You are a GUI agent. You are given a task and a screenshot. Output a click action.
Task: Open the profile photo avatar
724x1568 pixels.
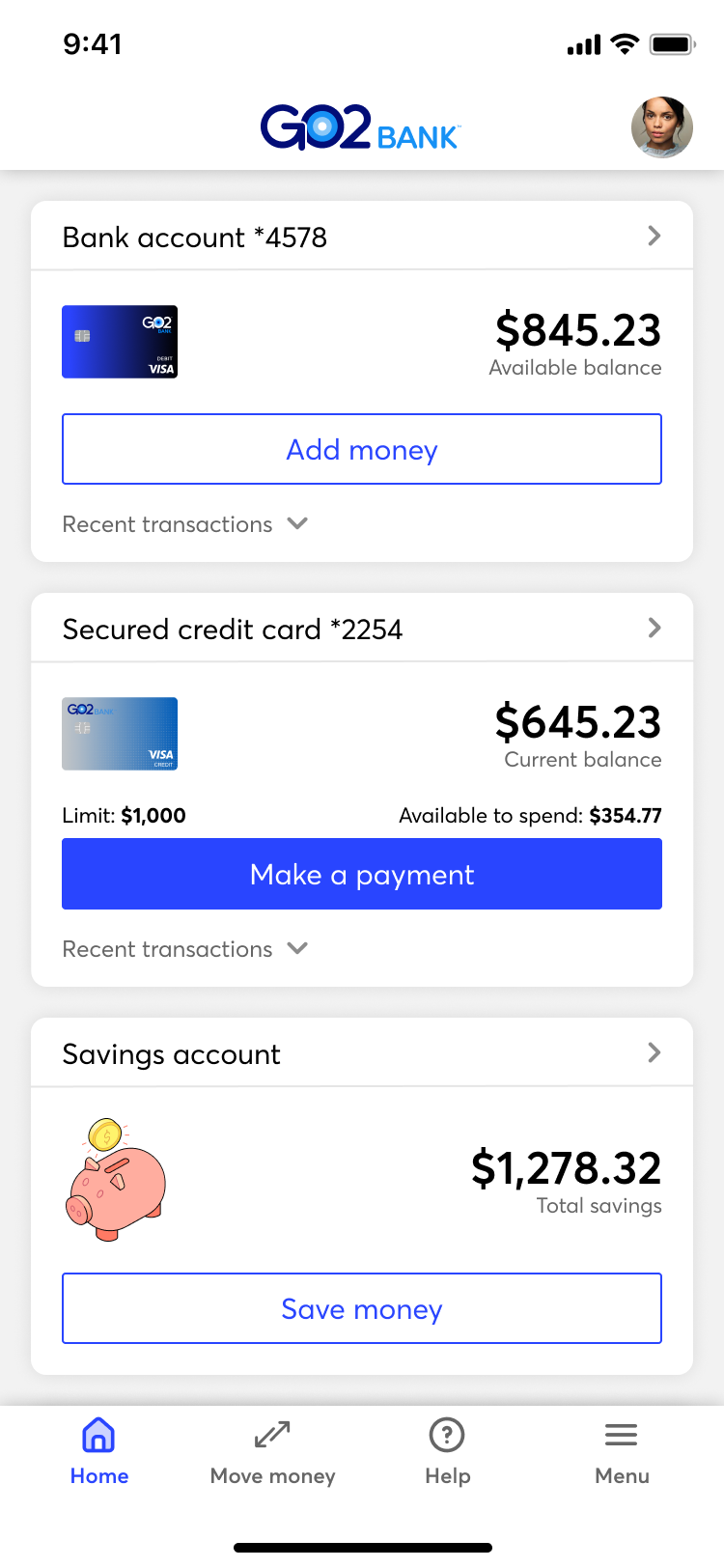point(662,127)
